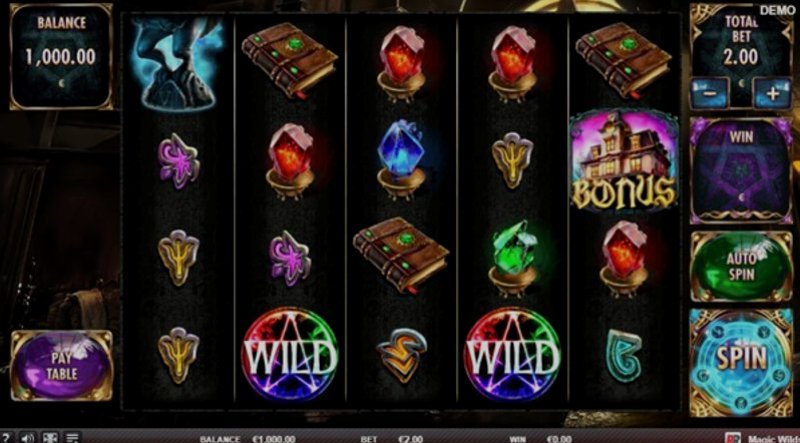This screenshot has width=800, height=443.
Task: Click the wizard hat symbol on first reel
Action: [x=178, y=63]
